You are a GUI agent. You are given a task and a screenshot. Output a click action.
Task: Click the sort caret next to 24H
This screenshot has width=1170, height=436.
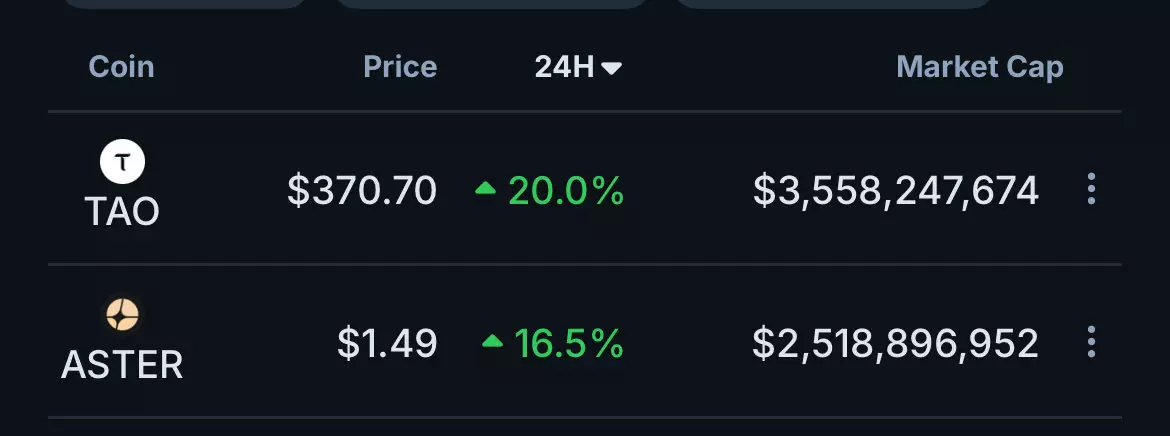pos(612,68)
